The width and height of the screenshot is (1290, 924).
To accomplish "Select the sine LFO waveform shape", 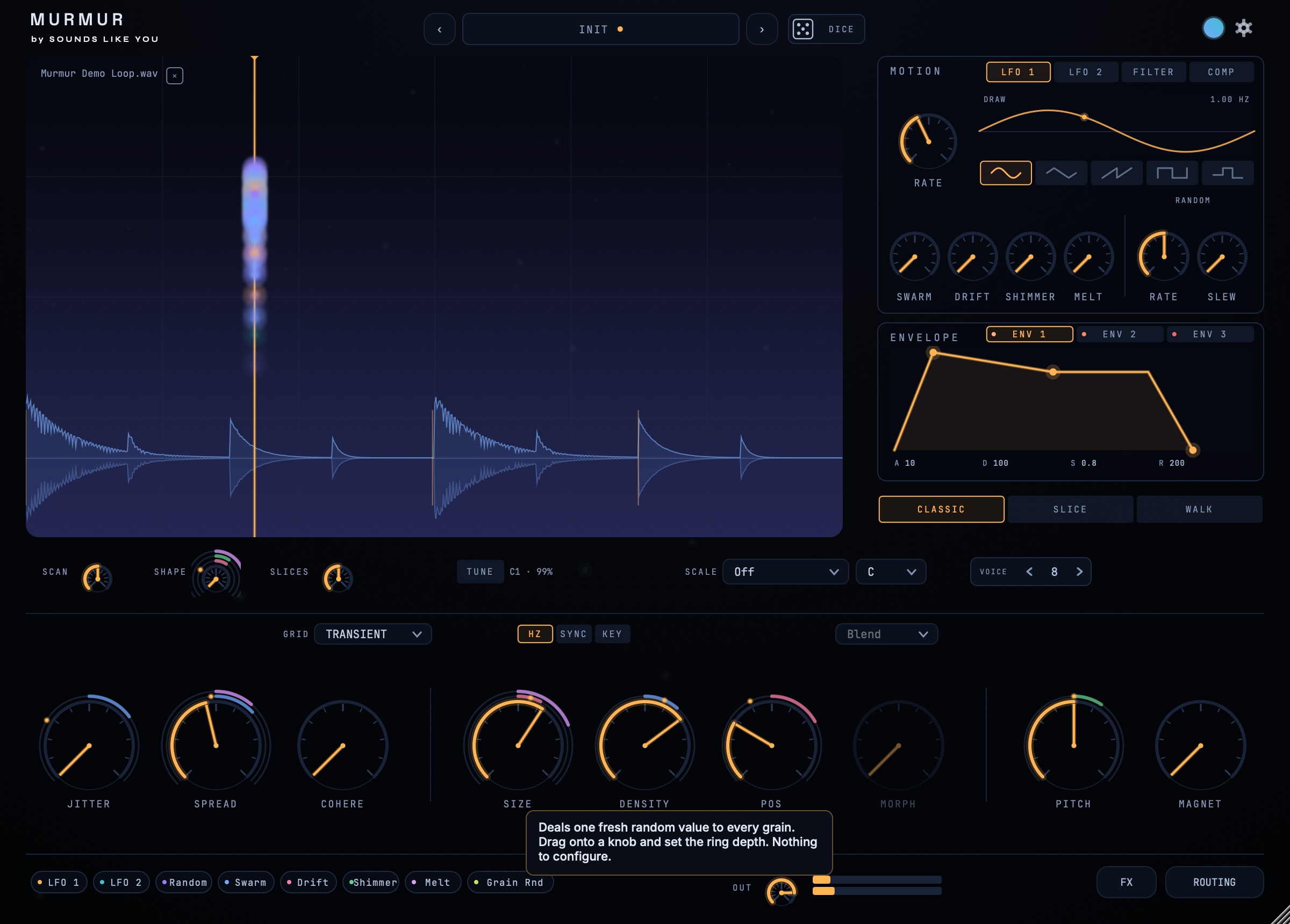I will [x=1006, y=173].
